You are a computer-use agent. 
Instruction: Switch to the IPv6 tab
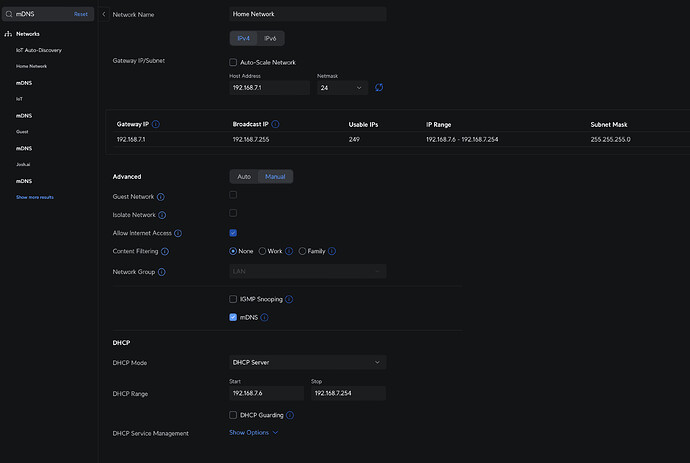[270, 38]
